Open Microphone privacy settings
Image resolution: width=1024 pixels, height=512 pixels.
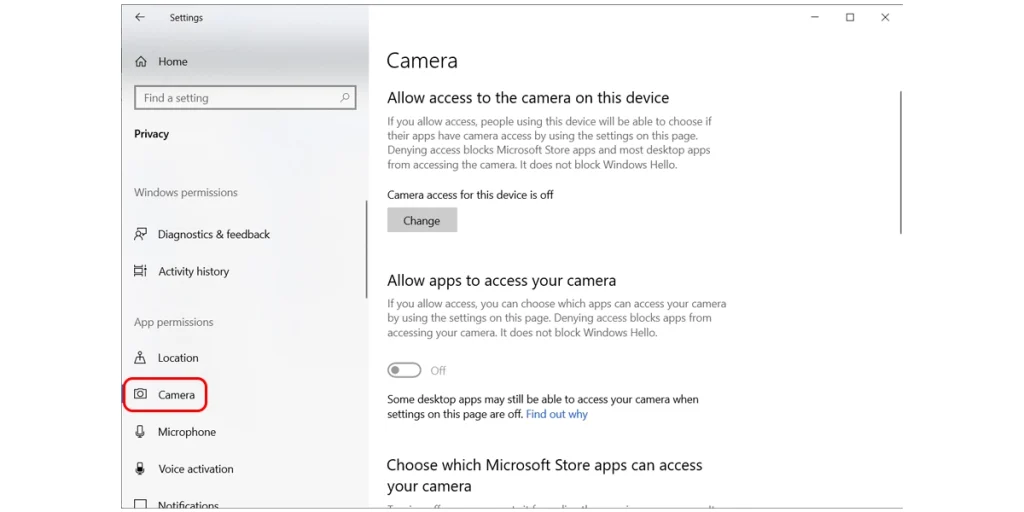tap(186, 432)
